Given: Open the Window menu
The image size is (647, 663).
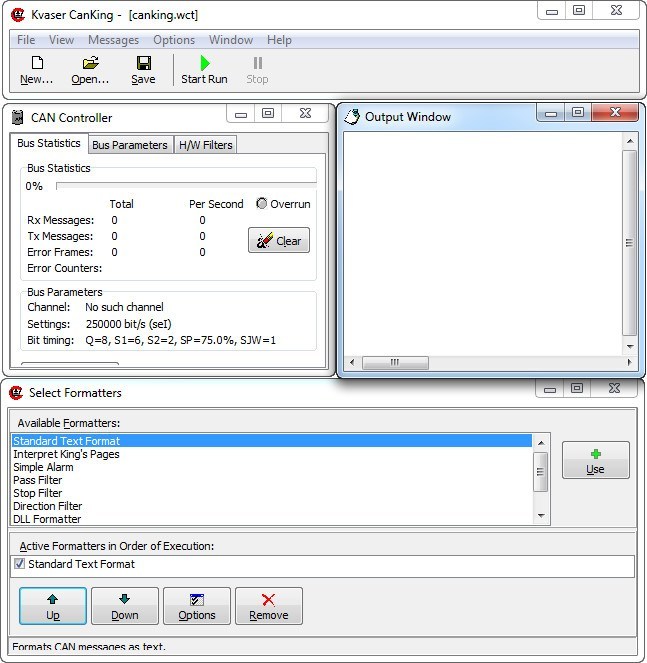Looking at the screenshot, I should point(231,40).
